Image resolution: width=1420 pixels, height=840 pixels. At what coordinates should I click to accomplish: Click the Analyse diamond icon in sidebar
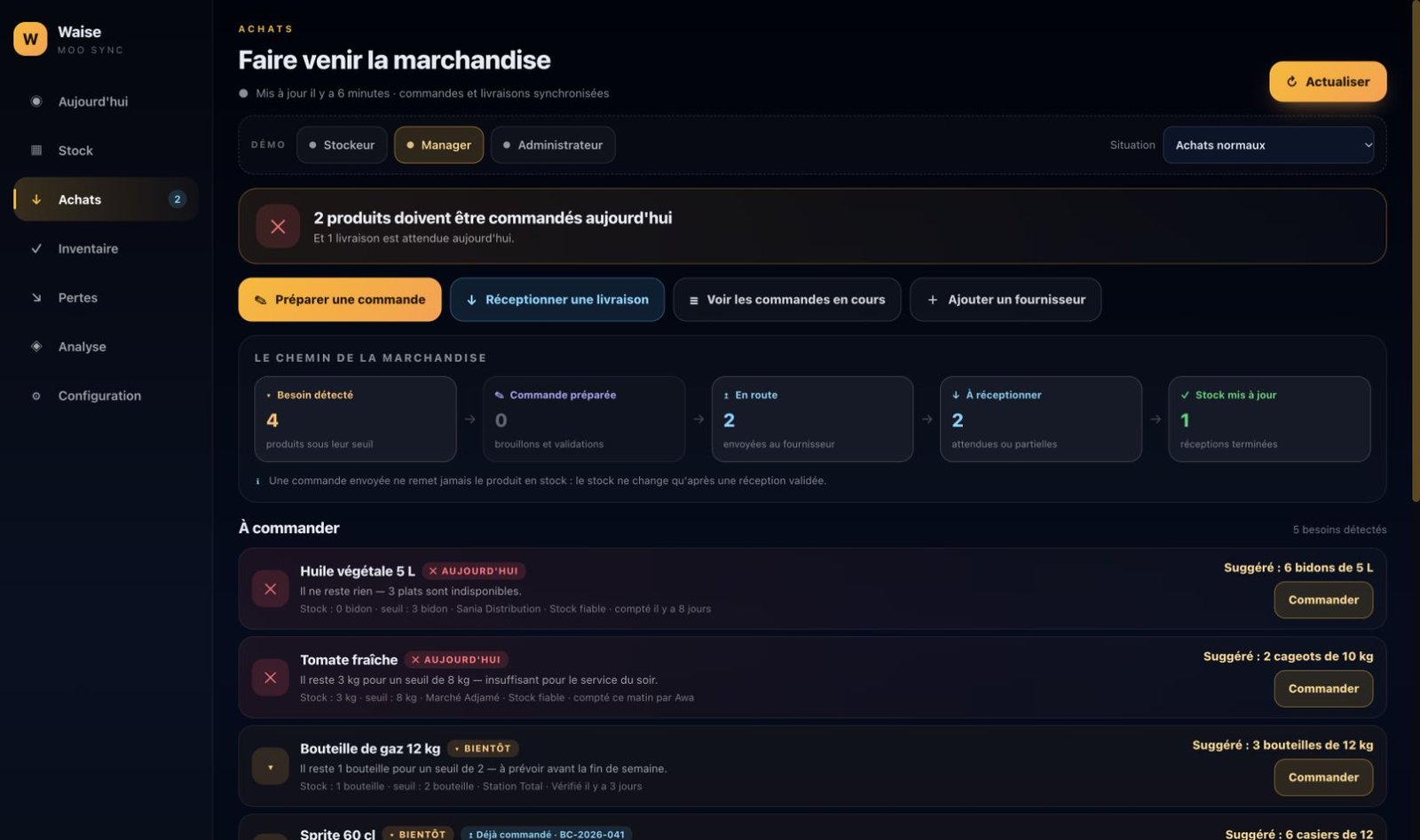36,346
